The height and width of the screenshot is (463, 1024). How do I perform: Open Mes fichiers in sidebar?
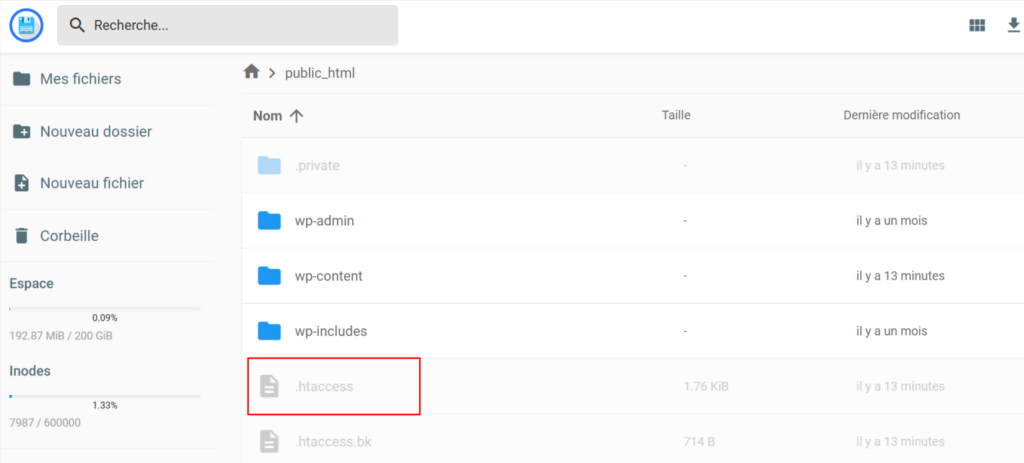click(x=80, y=79)
